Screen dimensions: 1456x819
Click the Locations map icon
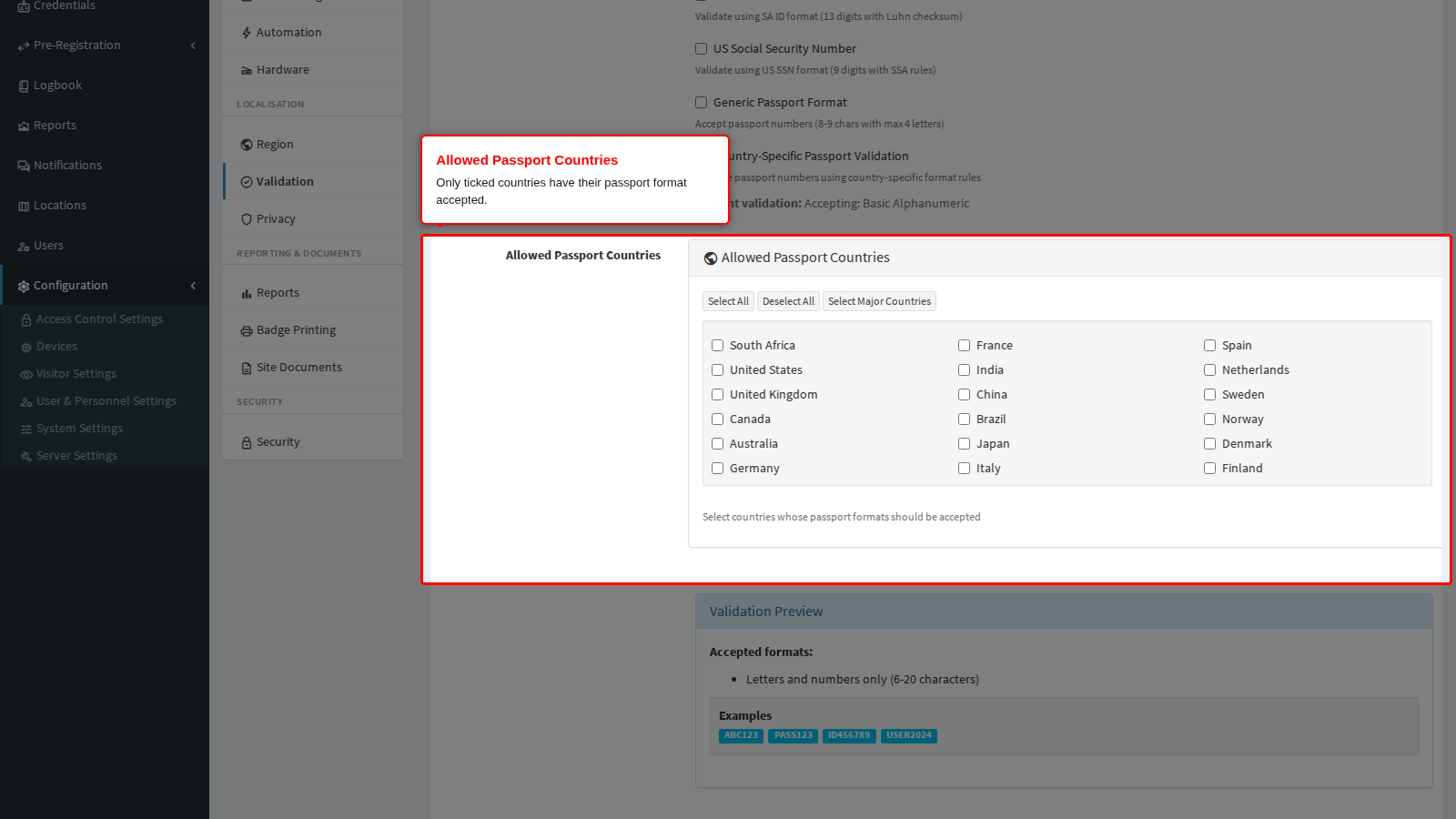[24, 206]
